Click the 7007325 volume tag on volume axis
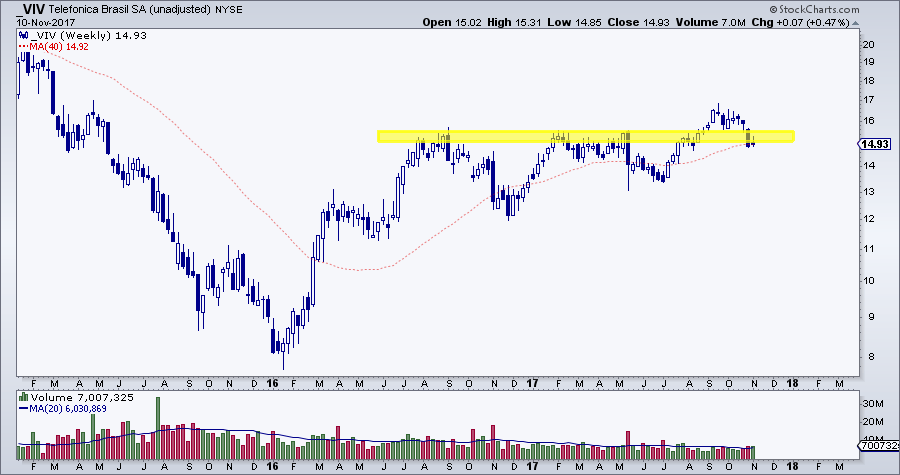900x475 pixels. (876, 445)
